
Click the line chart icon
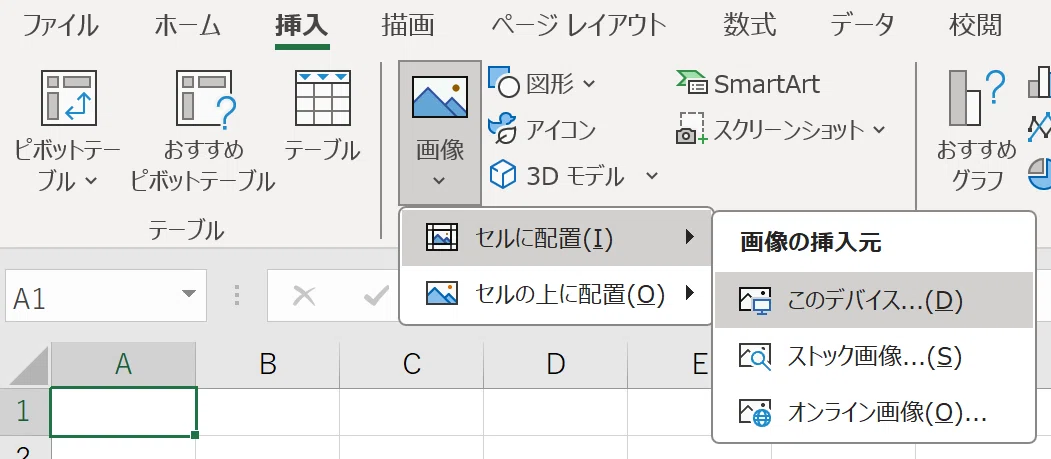[1040, 127]
